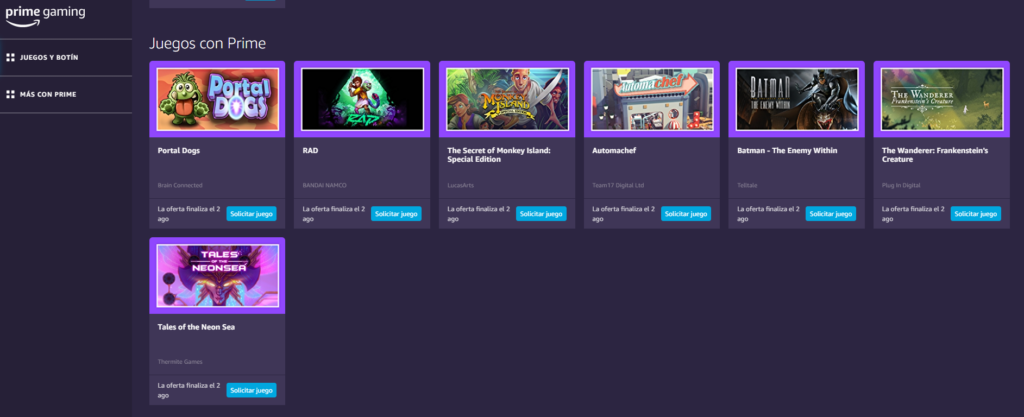
Task: Click the offer end date under Tales of the Neon Sea
Action: pos(189,390)
